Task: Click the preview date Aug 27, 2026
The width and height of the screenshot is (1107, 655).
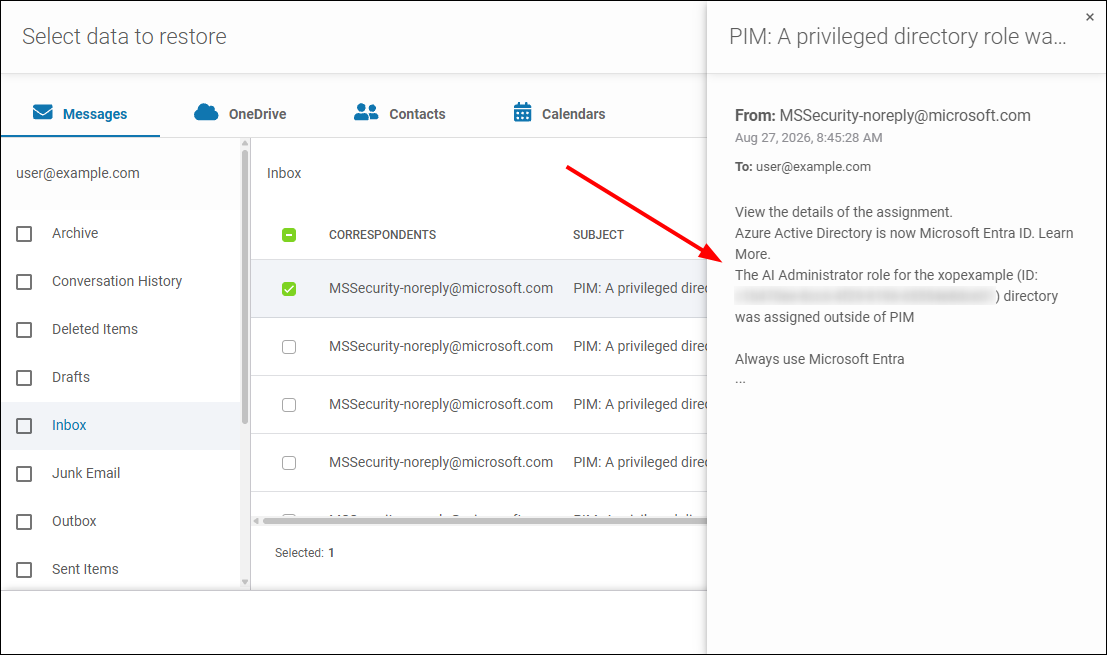Action: [x=808, y=138]
